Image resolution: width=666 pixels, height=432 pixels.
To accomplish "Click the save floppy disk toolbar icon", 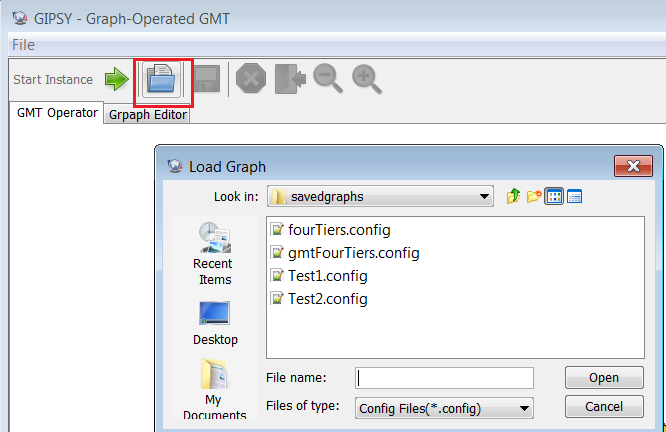I will point(207,79).
